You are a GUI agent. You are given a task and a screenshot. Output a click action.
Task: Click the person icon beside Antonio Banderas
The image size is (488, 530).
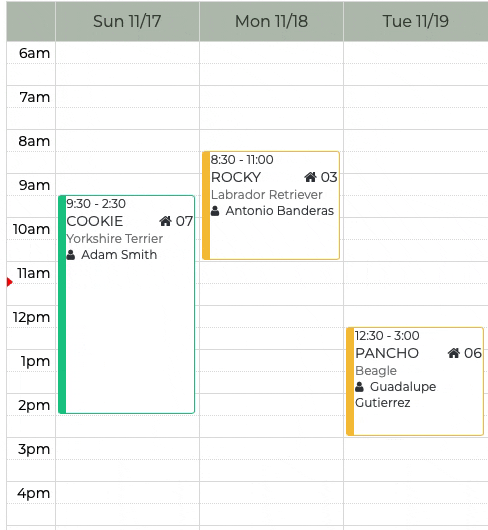coord(215,211)
